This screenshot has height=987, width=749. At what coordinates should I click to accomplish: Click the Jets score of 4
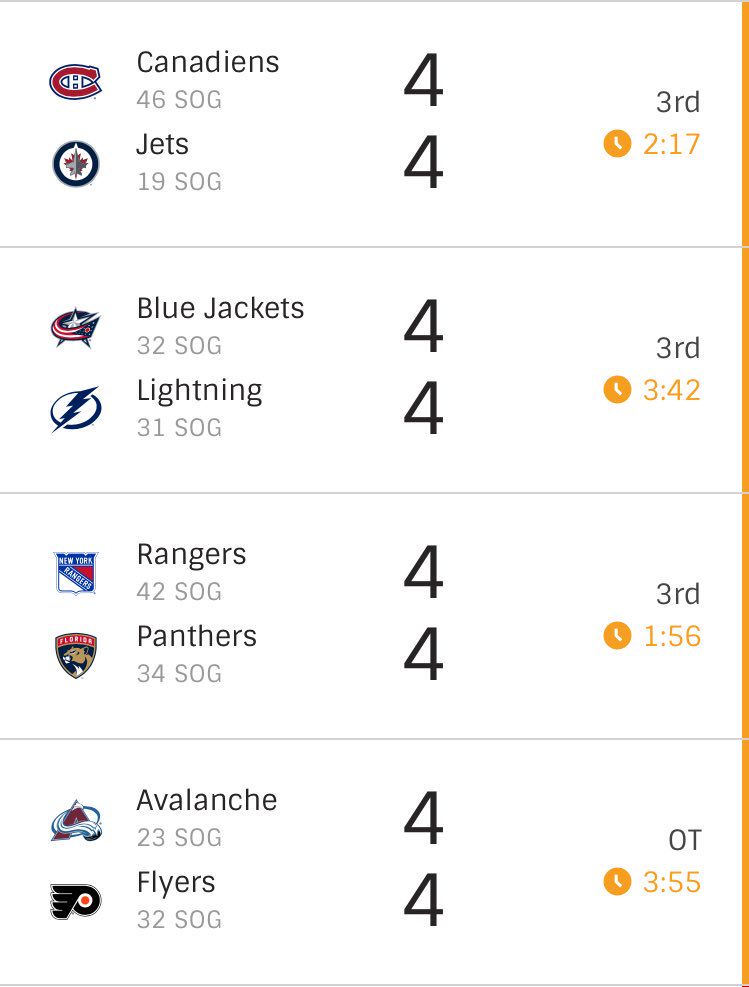pos(424,162)
